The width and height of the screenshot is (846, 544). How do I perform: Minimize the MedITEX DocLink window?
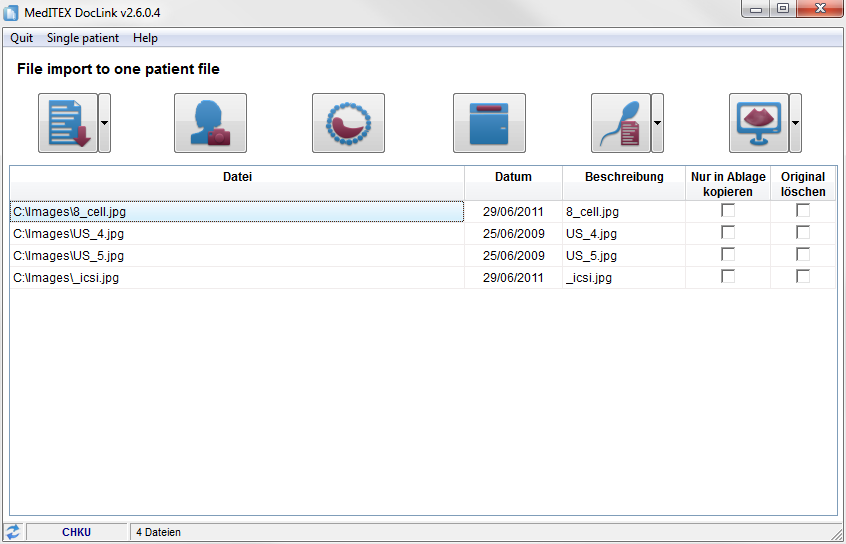click(x=756, y=9)
